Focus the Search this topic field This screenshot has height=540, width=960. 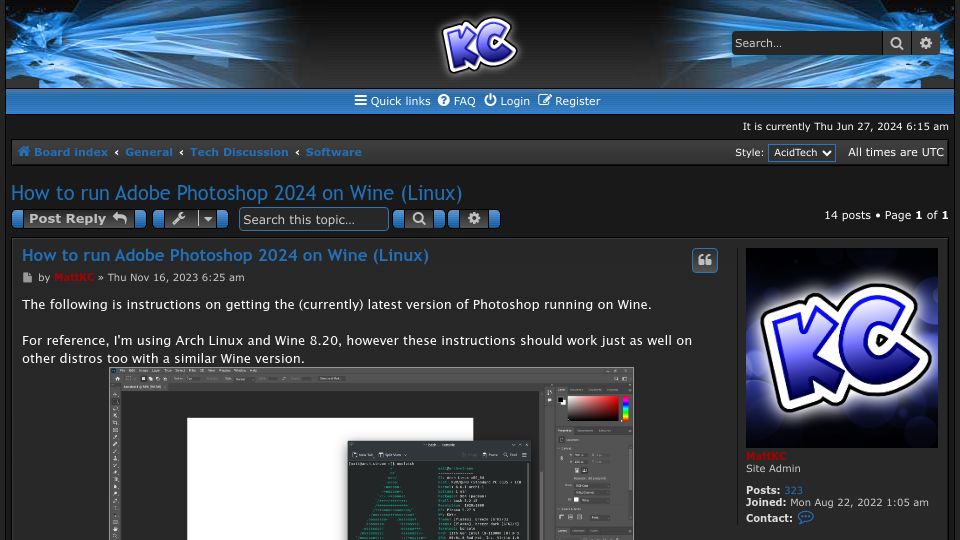313,219
